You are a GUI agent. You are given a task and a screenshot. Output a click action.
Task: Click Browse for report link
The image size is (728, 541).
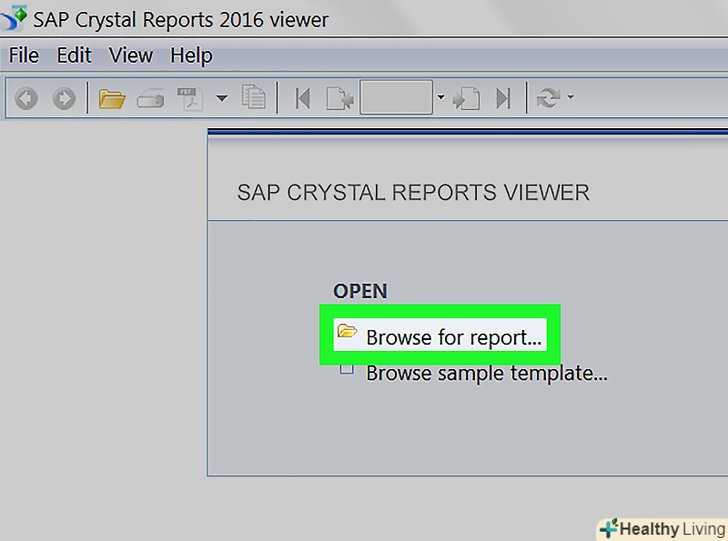pyautogui.click(x=454, y=338)
